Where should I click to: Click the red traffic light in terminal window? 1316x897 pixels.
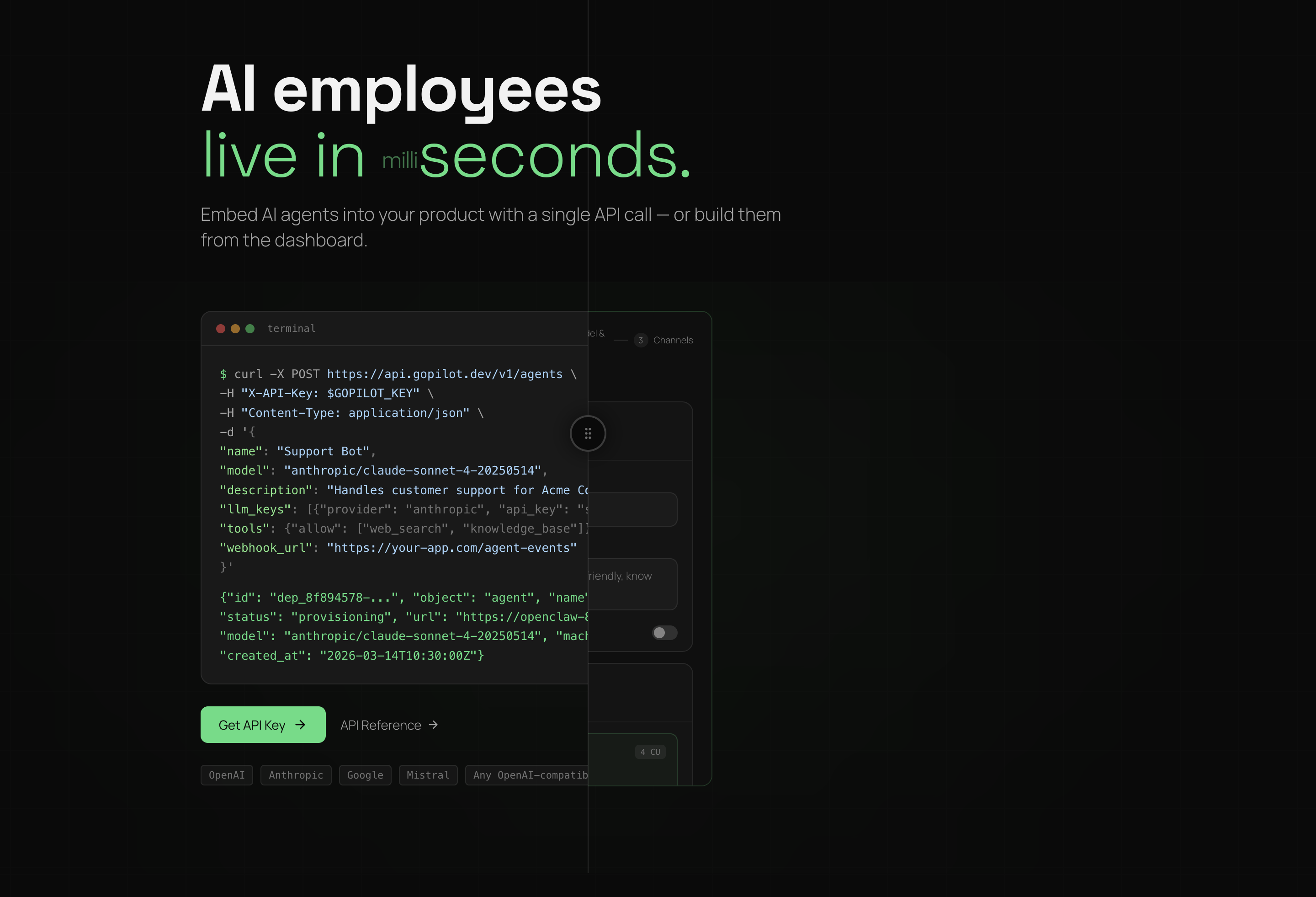pyautogui.click(x=221, y=329)
